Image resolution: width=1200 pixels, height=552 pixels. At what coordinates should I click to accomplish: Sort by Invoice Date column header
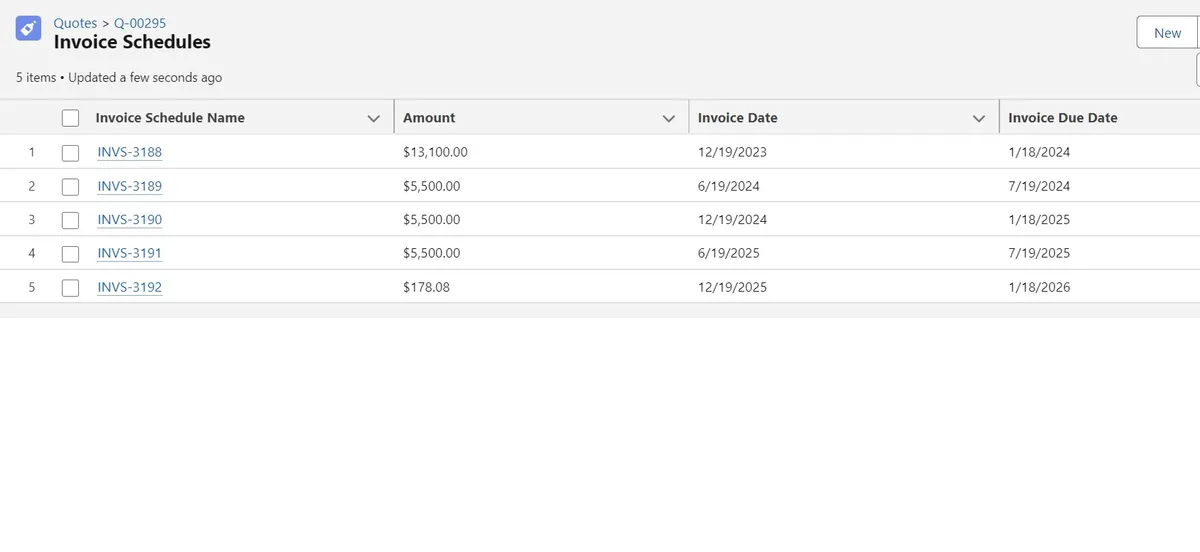(737, 118)
